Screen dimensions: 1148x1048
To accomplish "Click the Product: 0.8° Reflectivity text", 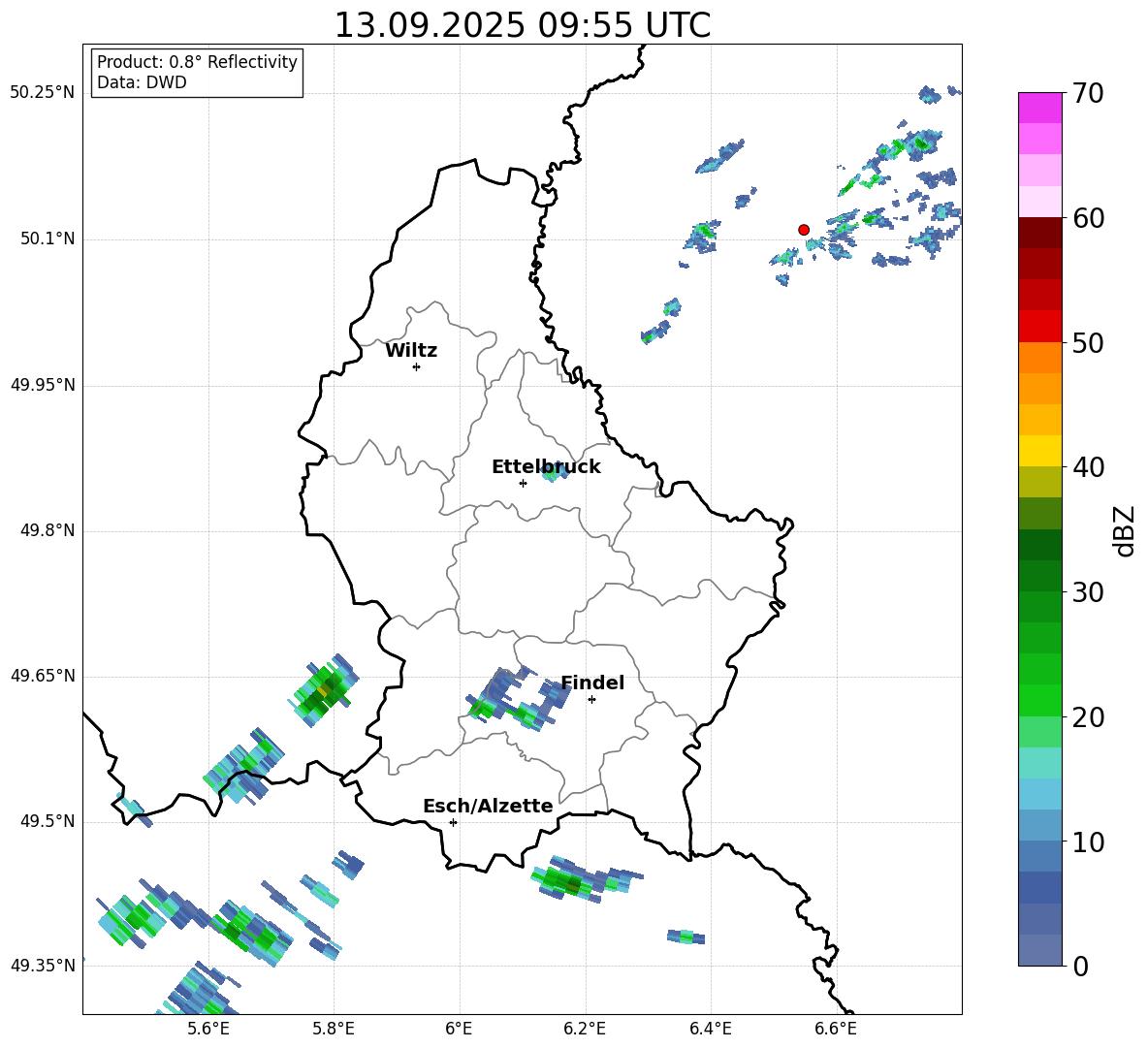I will tap(197, 62).
